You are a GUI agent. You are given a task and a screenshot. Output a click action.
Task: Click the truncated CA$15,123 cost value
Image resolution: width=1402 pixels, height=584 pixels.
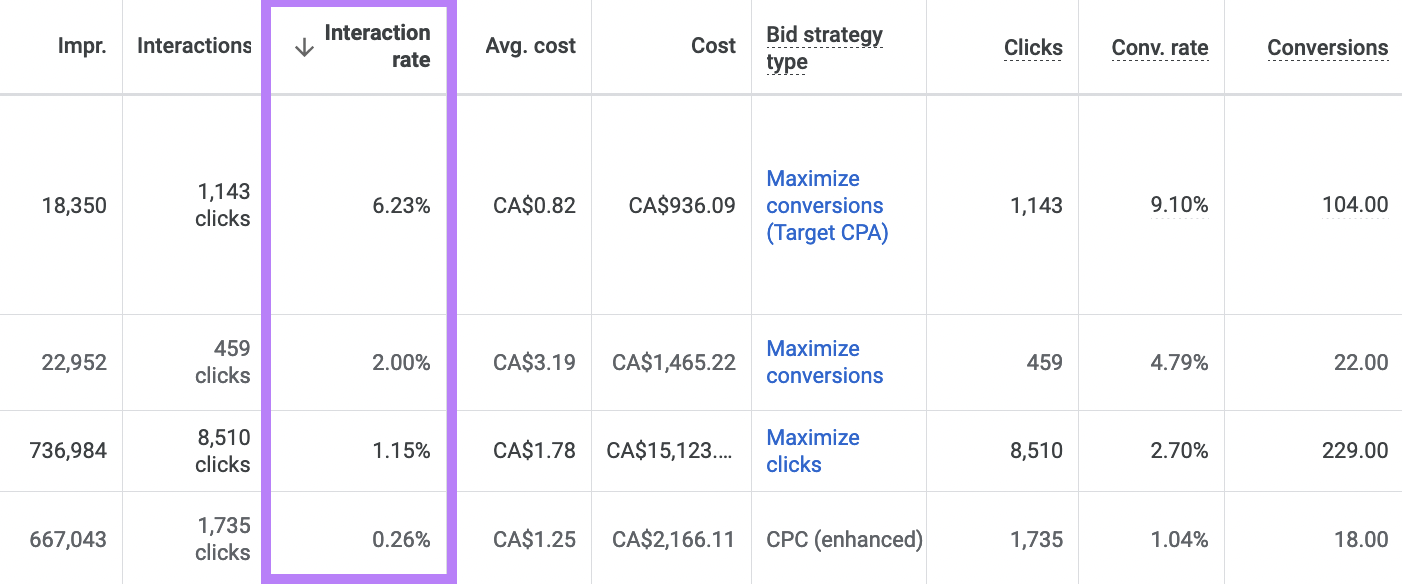[x=671, y=451]
